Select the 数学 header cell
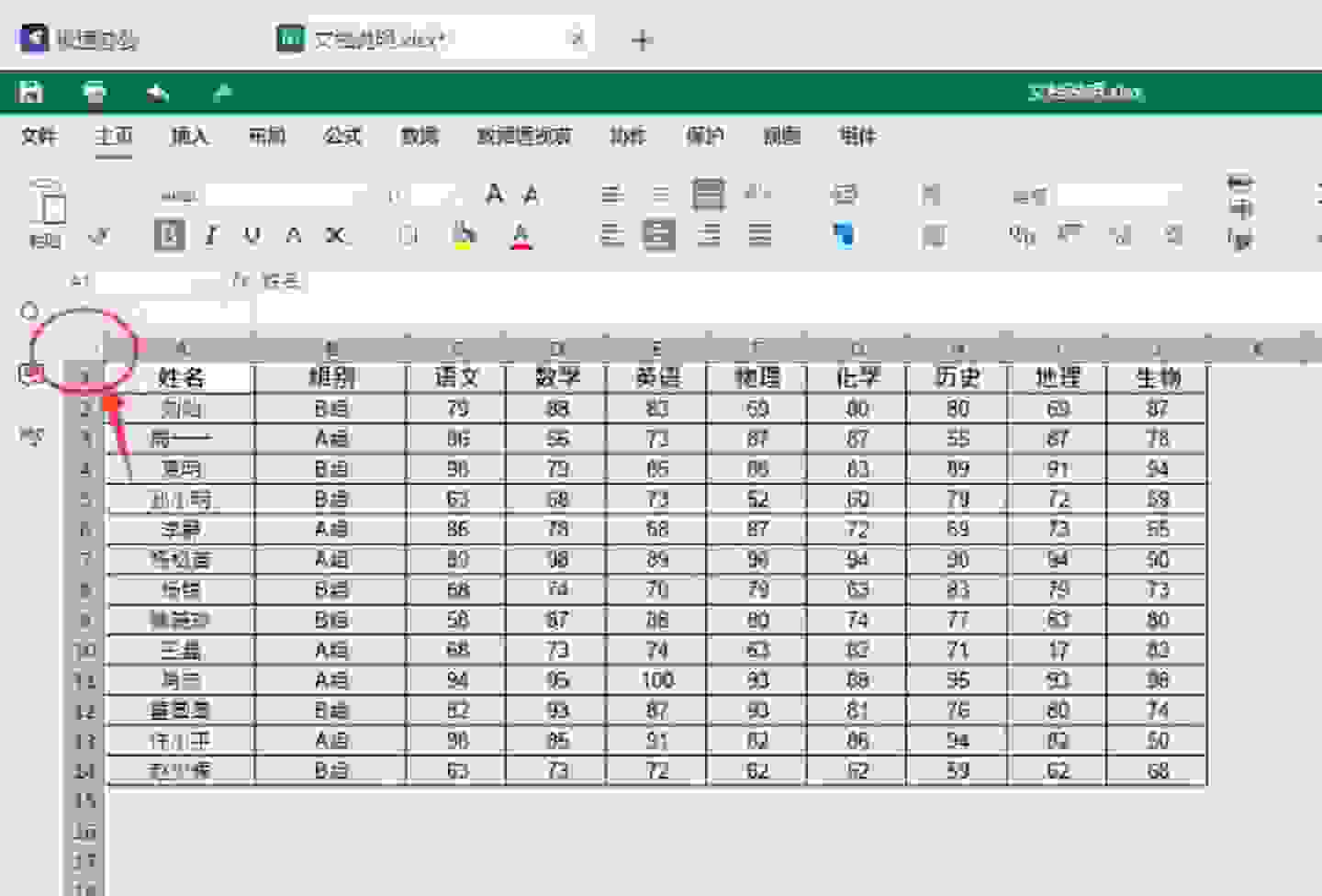Screen dimensions: 1322x896 556,377
